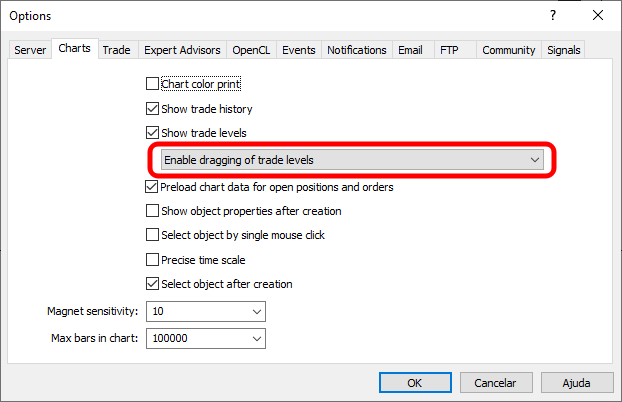Enable the Chart color print checkbox
This screenshot has width=622, height=402.
(152, 84)
